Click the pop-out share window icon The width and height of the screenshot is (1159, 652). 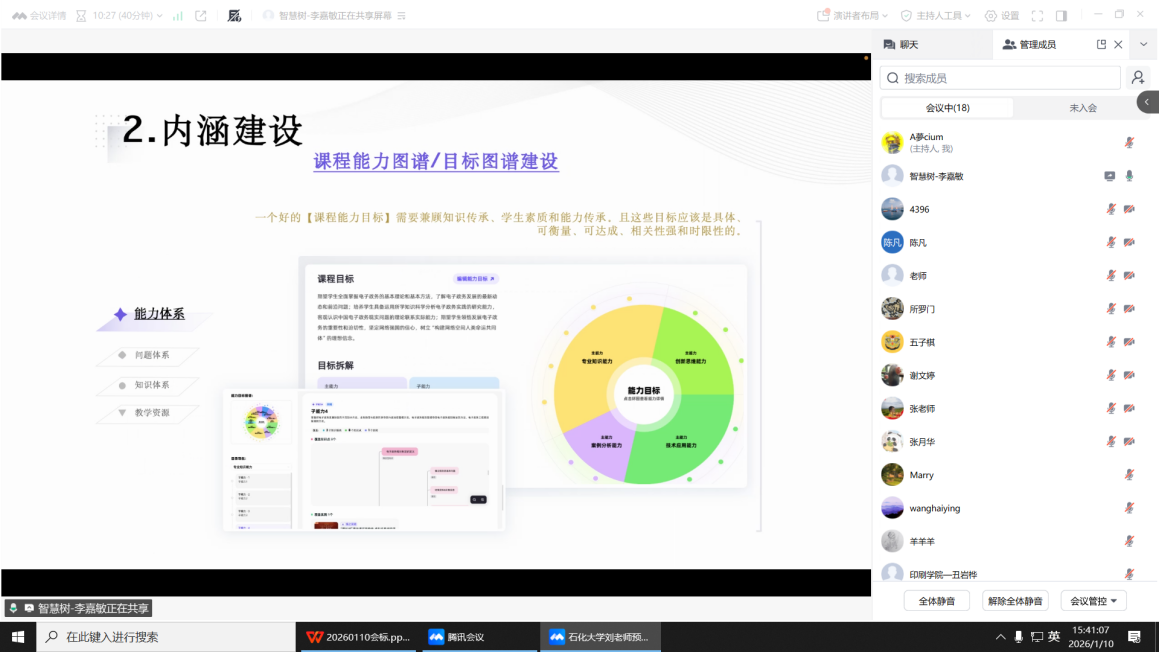[x=201, y=16]
